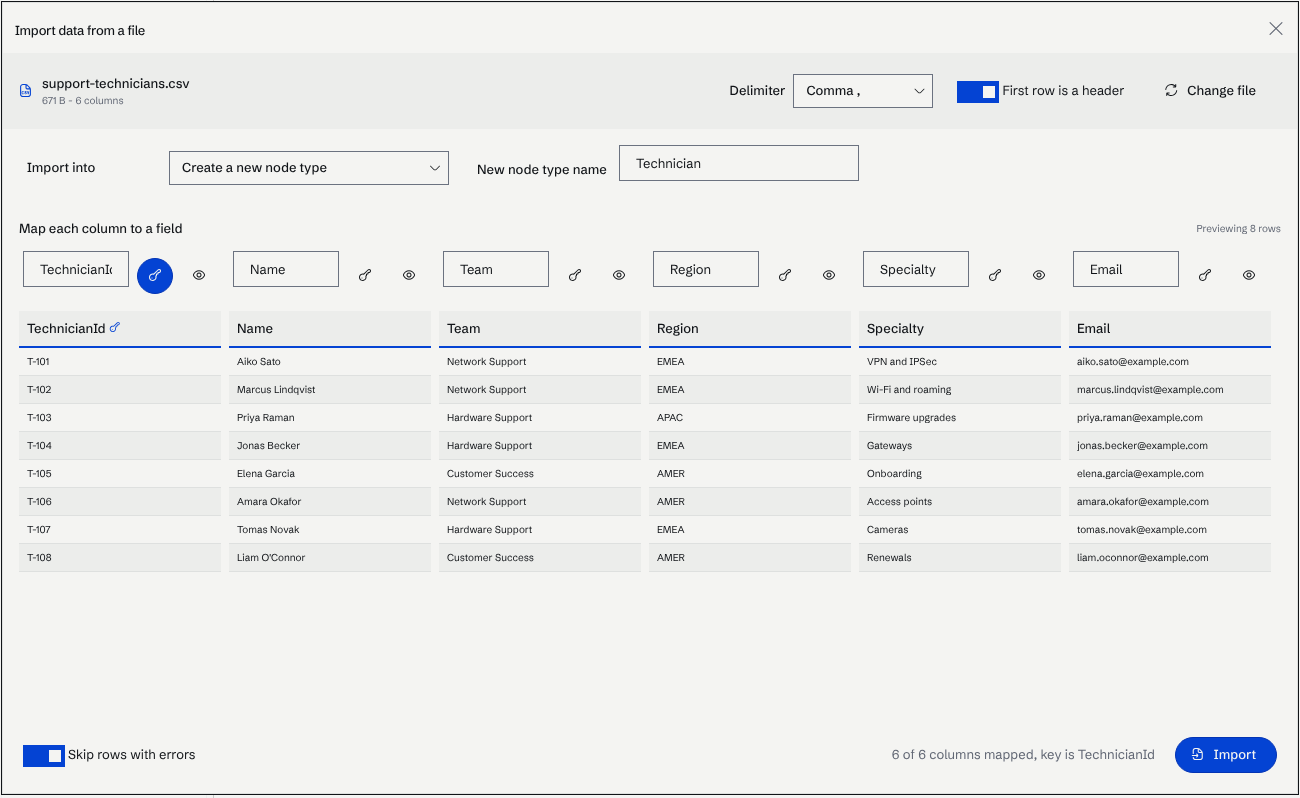Click the support-technicians.csv file name
The width and height of the screenshot is (1300, 798).
coord(116,83)
